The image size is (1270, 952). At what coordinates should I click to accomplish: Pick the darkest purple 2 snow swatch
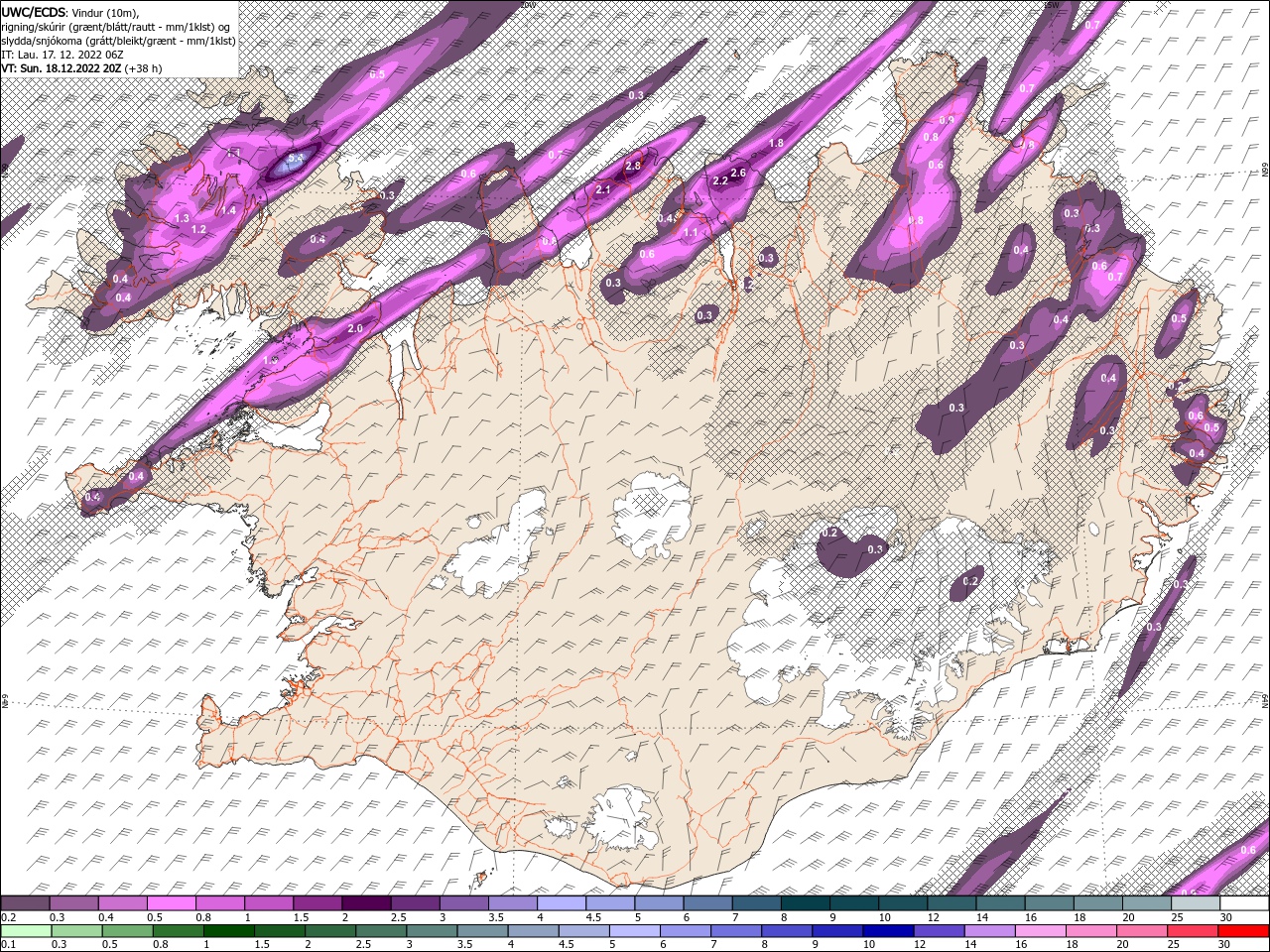point(365,903)
